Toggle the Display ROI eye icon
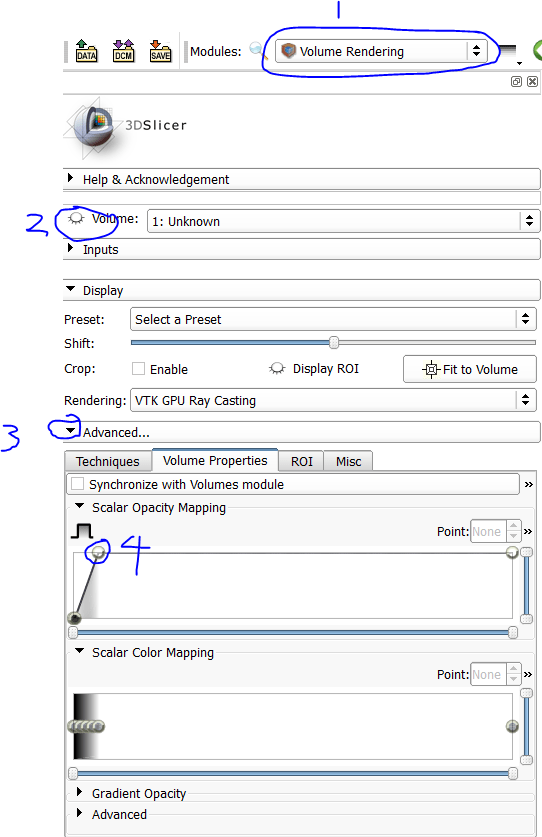This screenshot has width=542, height=837. (x=277, y=368)
